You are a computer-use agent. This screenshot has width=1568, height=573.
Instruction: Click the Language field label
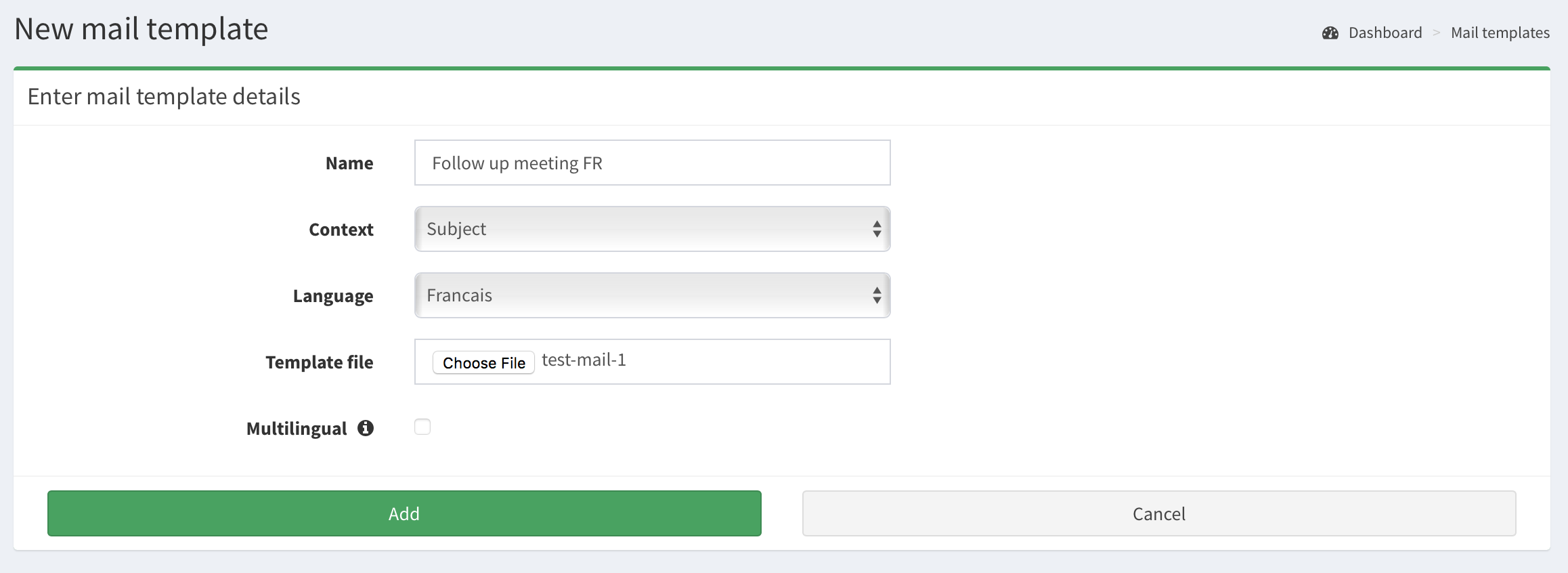[x=332, y=296]
